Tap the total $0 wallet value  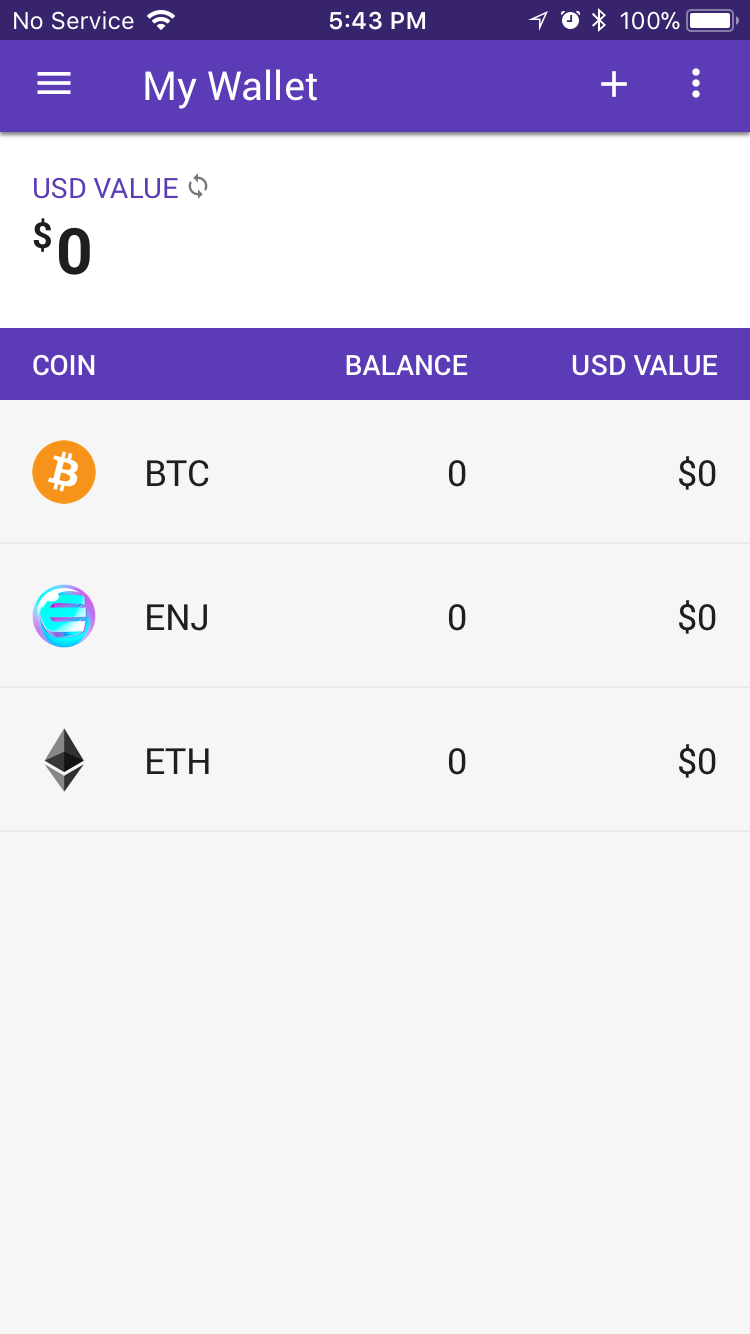coord(63,250)
